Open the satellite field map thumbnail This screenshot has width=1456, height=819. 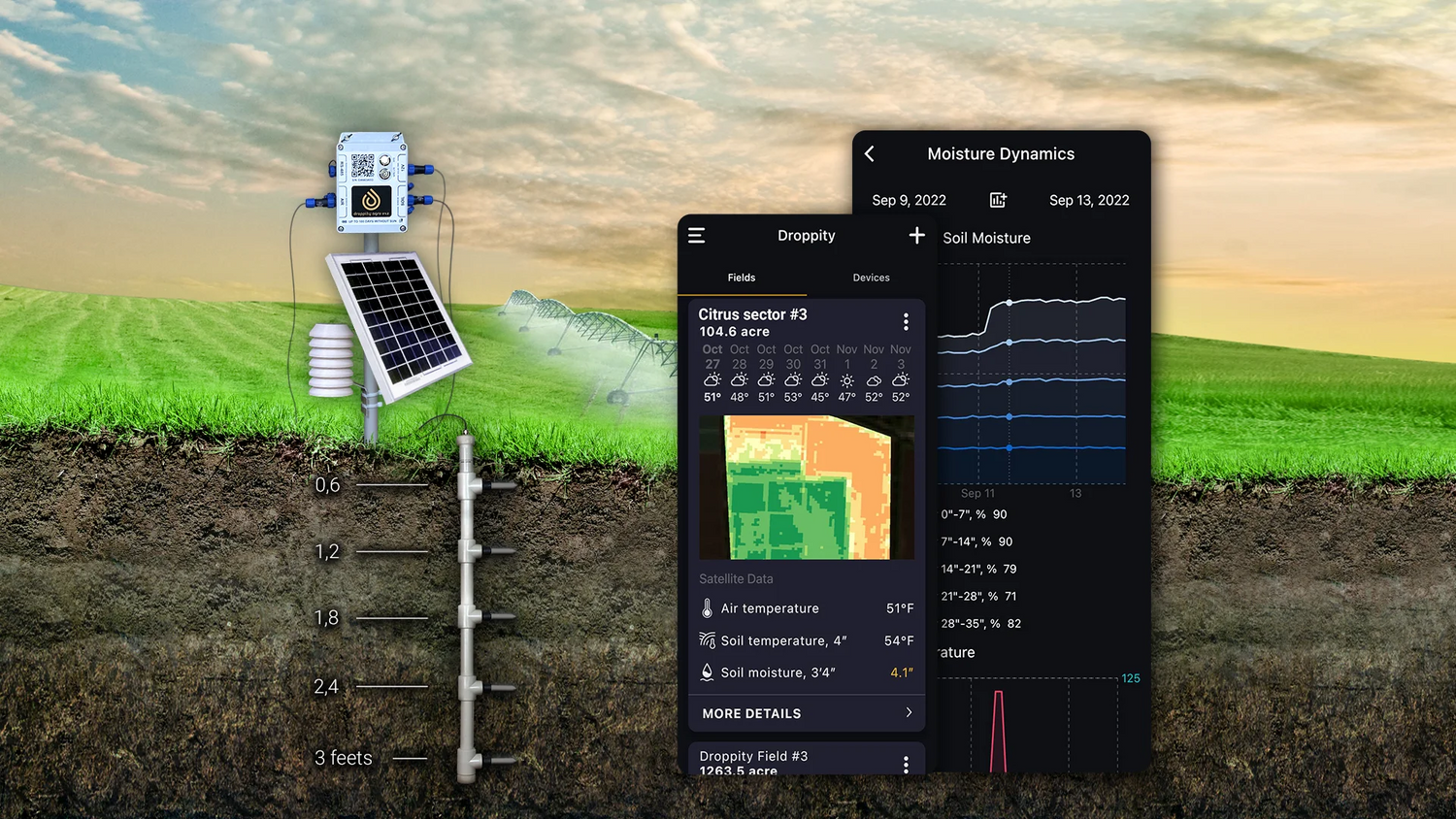click(x=807, y=487)
